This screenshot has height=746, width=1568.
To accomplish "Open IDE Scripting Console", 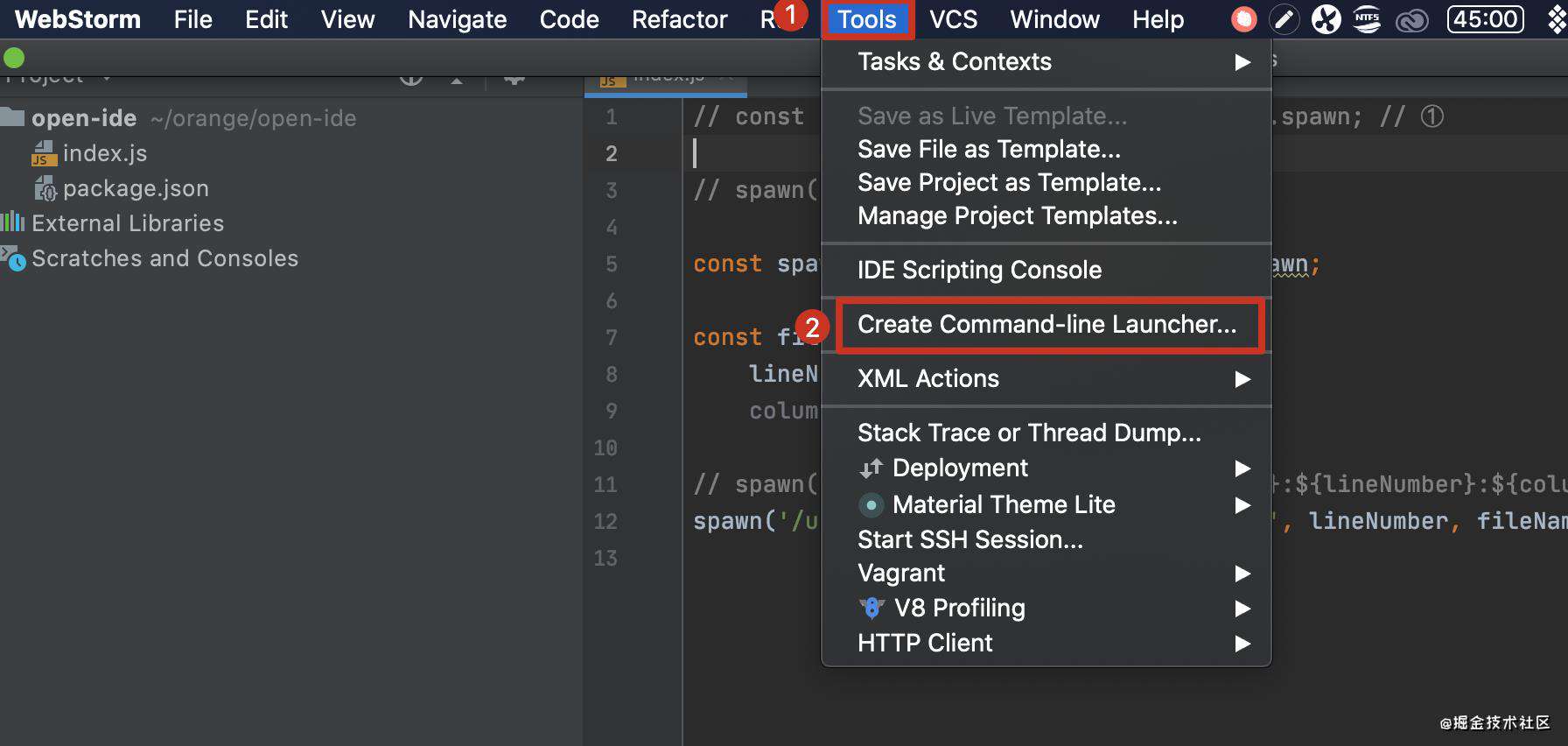I will [1046, 271].
